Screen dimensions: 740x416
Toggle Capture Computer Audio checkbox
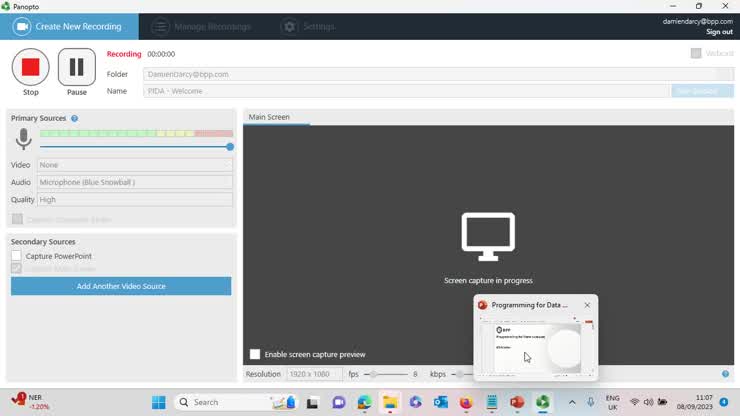pos(17,219)
